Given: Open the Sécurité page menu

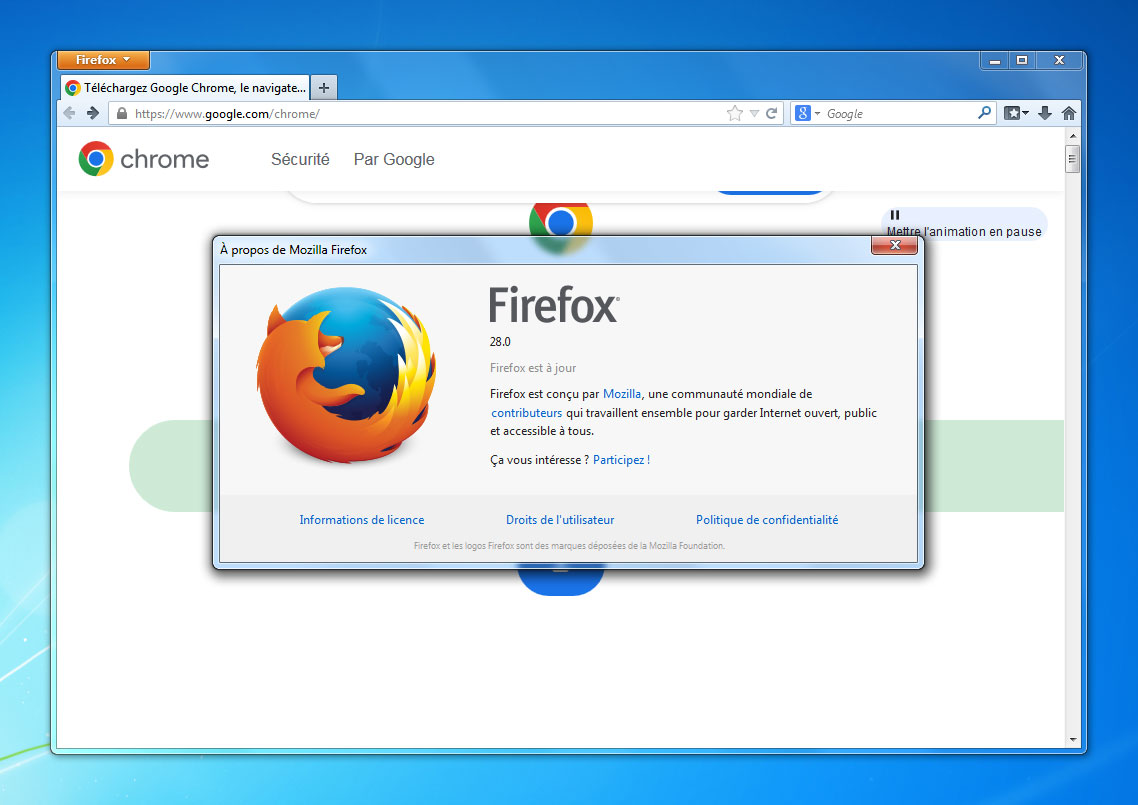Looking at the screenshot, I should [300, 159].
